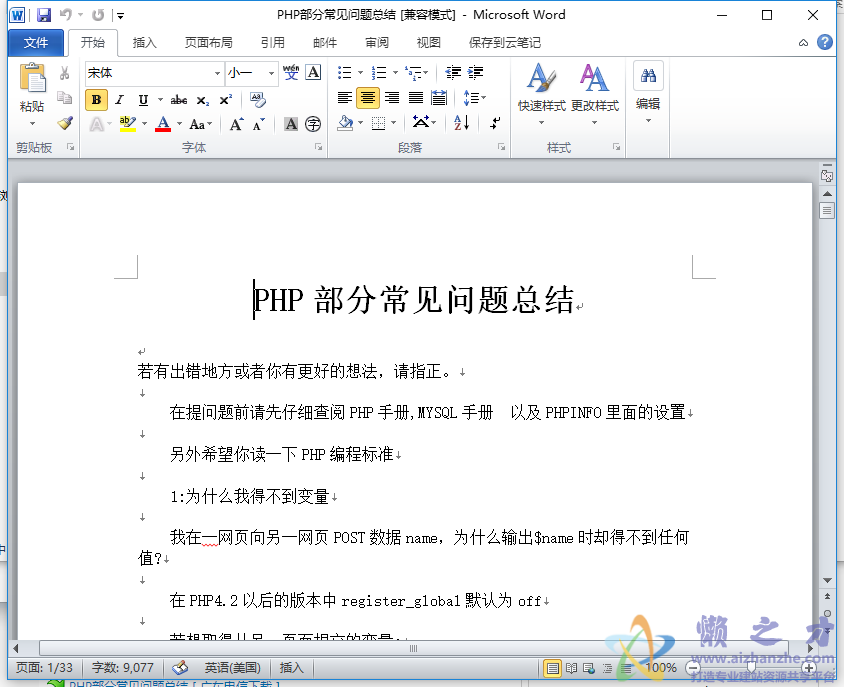Click the Clear Formatting eraser icon
Viewport: 844px width, 687px height.
coord(258,100)
